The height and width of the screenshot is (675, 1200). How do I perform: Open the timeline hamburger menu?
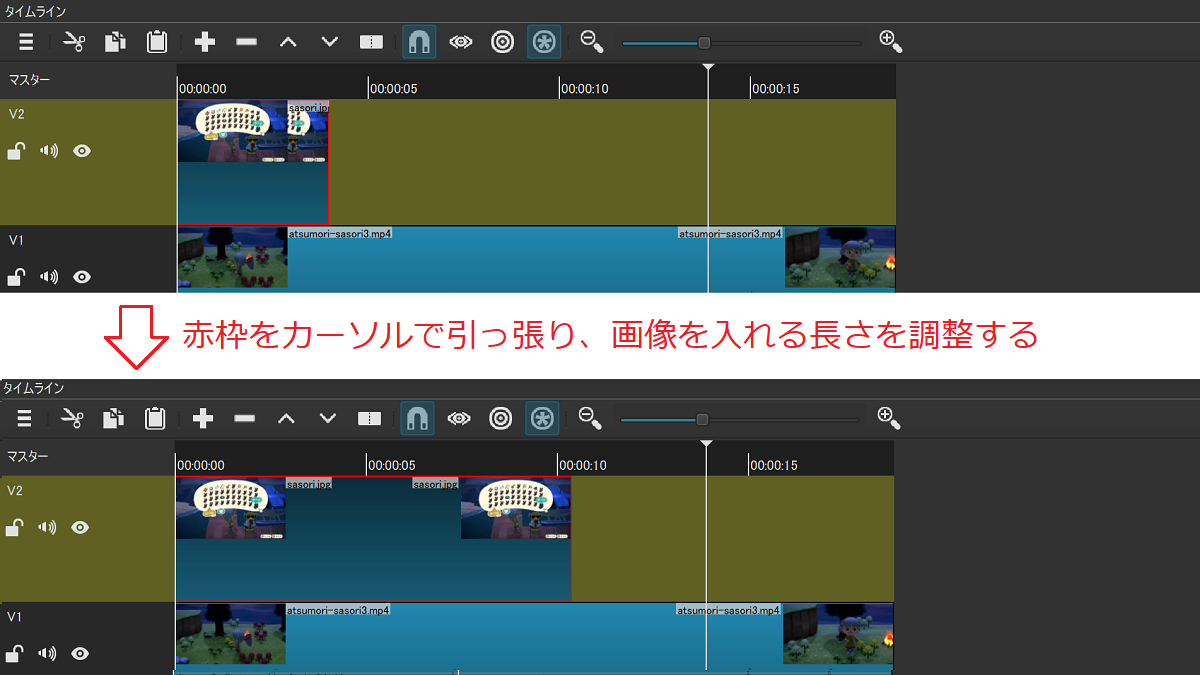coord(26,41)
